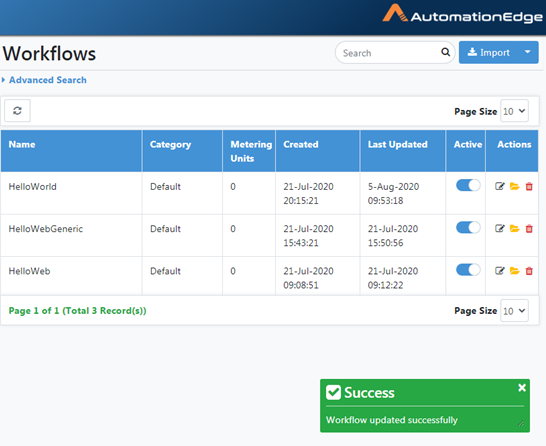Image resolution: width=546 pixels, height=446 pixels.
Task: Click the refresh icon above the table
Action: coord(17,111)
